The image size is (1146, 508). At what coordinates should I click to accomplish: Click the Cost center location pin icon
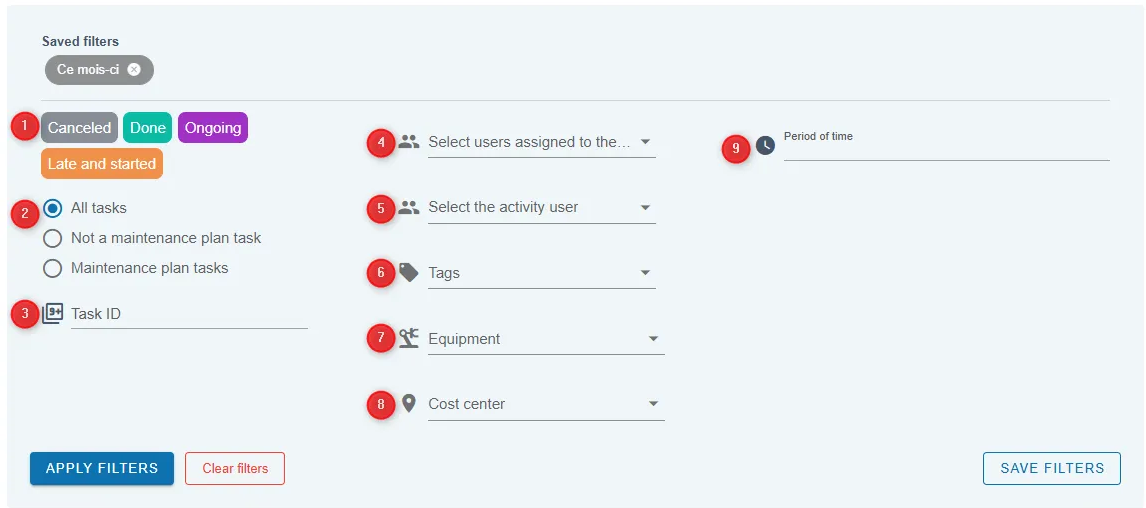tap(409, 403)
